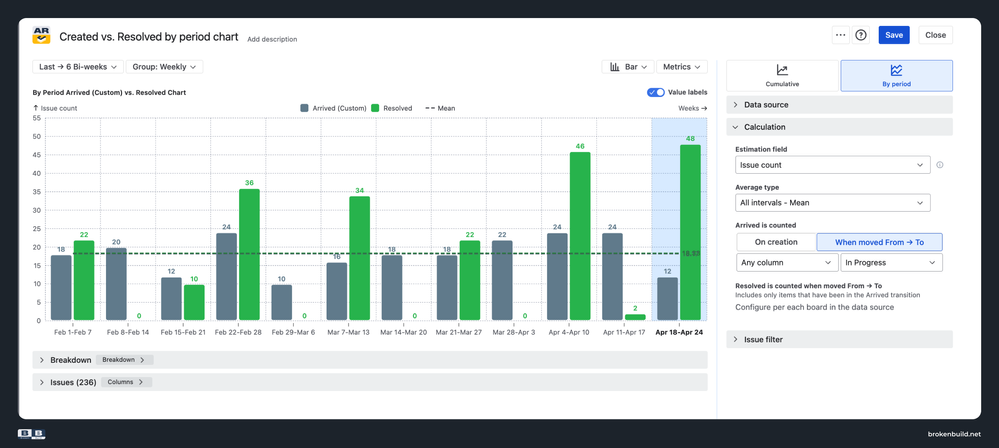Click the brokenbuild.net footer text
This screenshot has width=999, height=448.
(954, 434)
